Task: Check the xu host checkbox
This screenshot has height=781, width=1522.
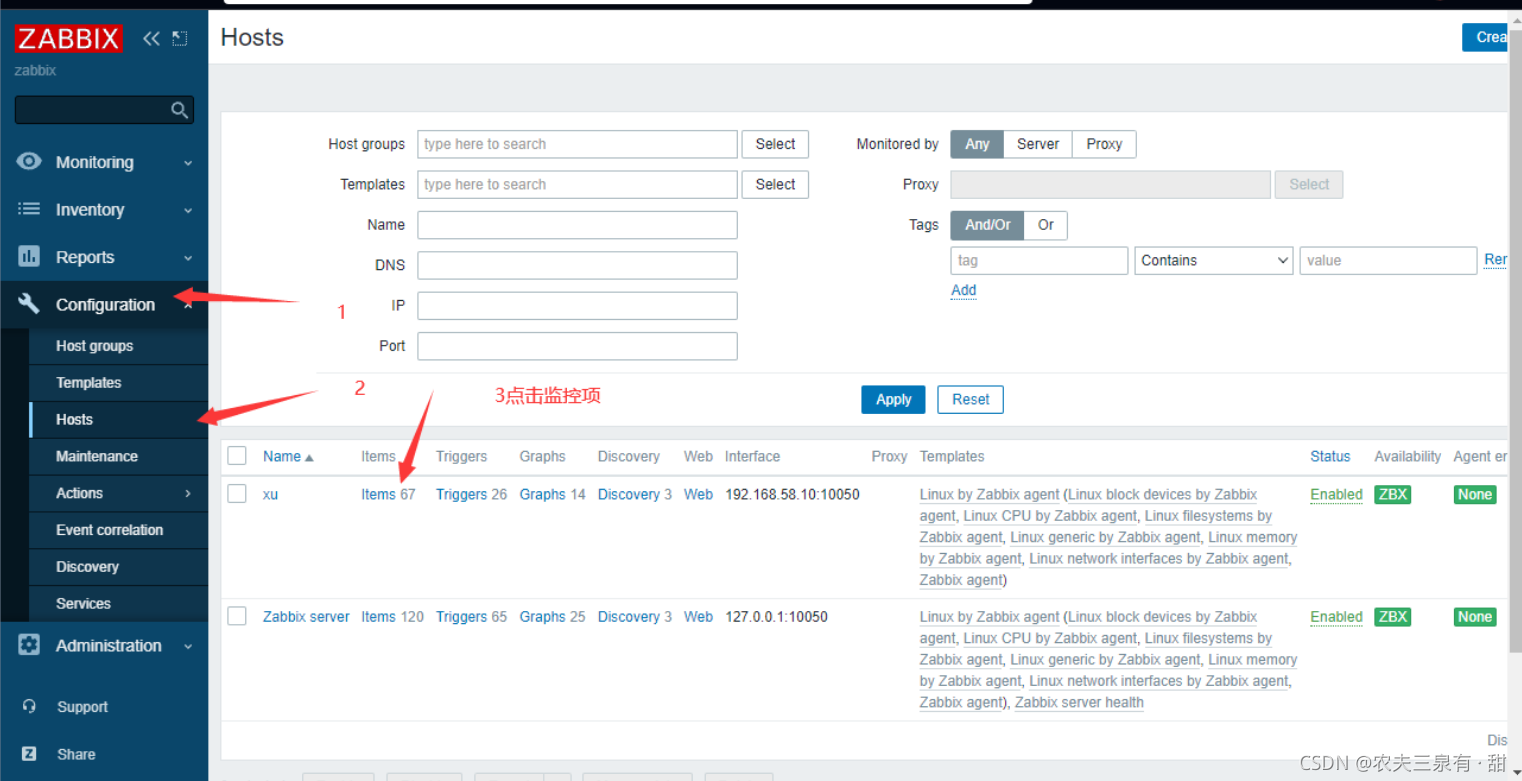Action: [237, 493]
